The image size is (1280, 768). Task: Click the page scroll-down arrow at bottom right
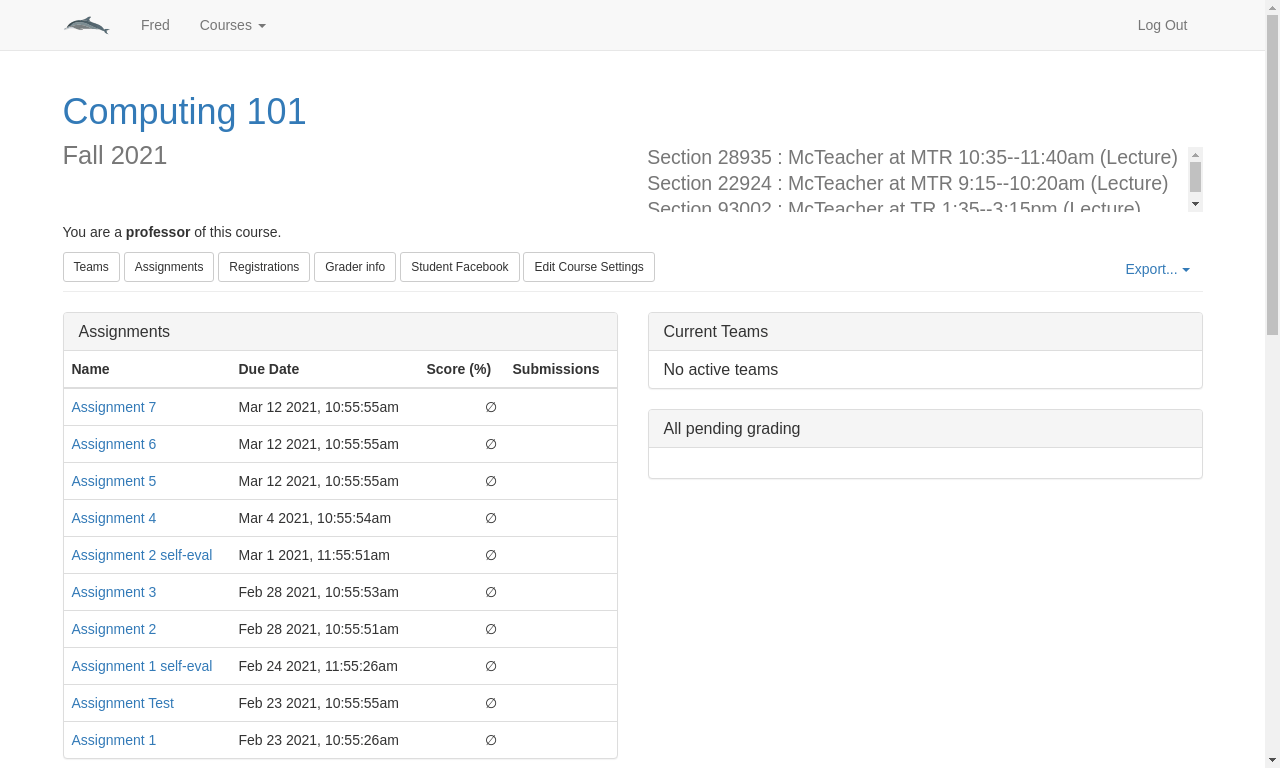pos(1272,759)
